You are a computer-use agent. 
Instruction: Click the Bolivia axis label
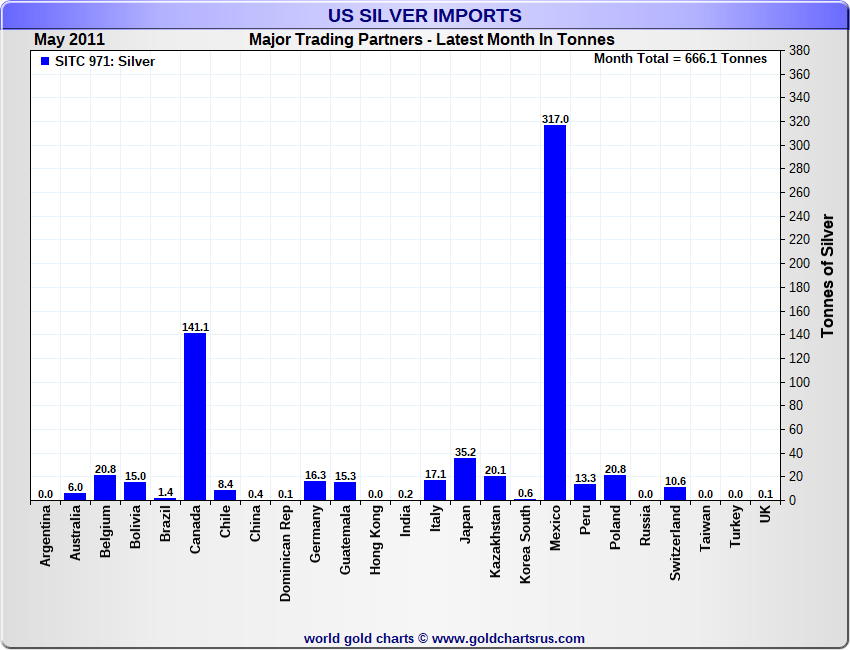pos(135,526)
